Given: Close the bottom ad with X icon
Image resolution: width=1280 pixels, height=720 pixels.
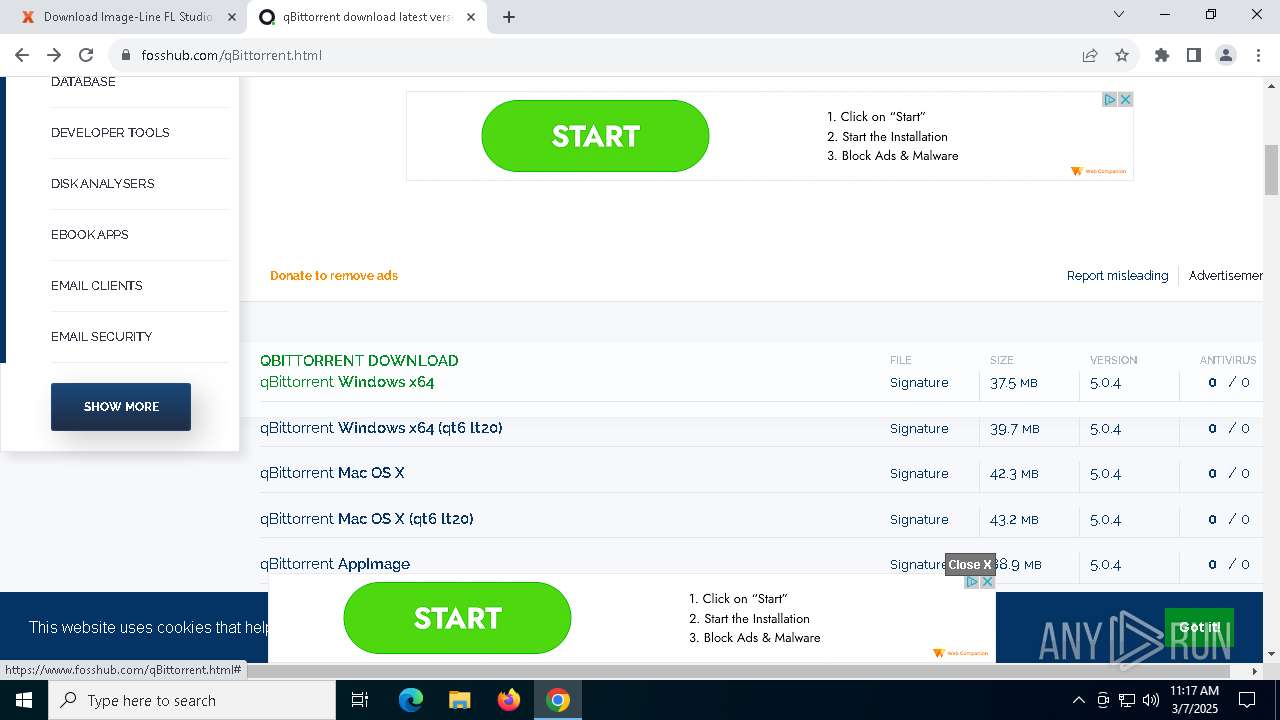Looking at the screenshot, I should (988, 581).
